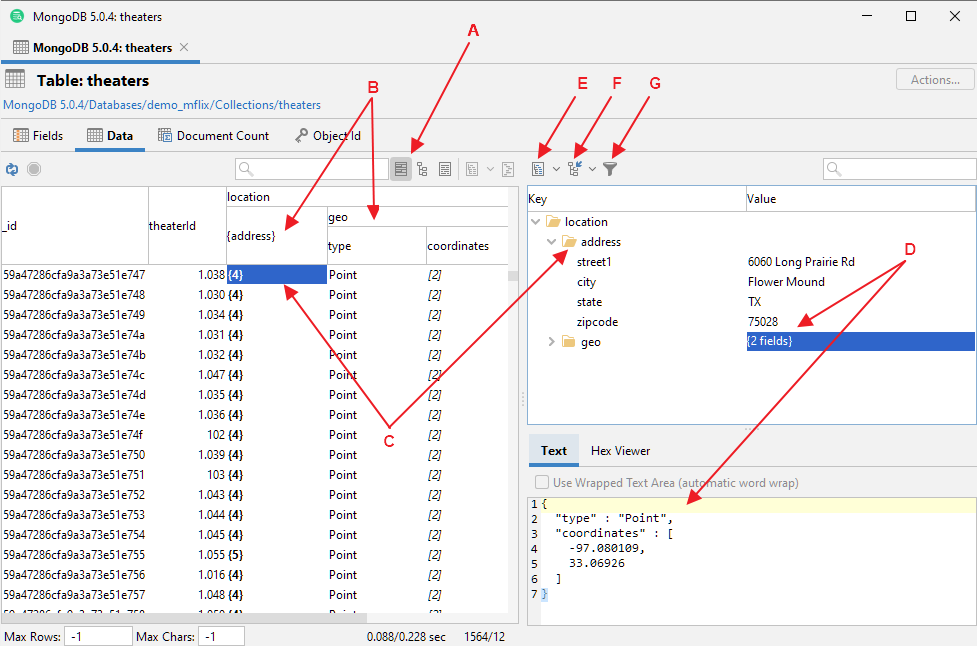Open the row filter funnel icon
Viewport: 977px width, 646px height.
click(x=610, y=168)
